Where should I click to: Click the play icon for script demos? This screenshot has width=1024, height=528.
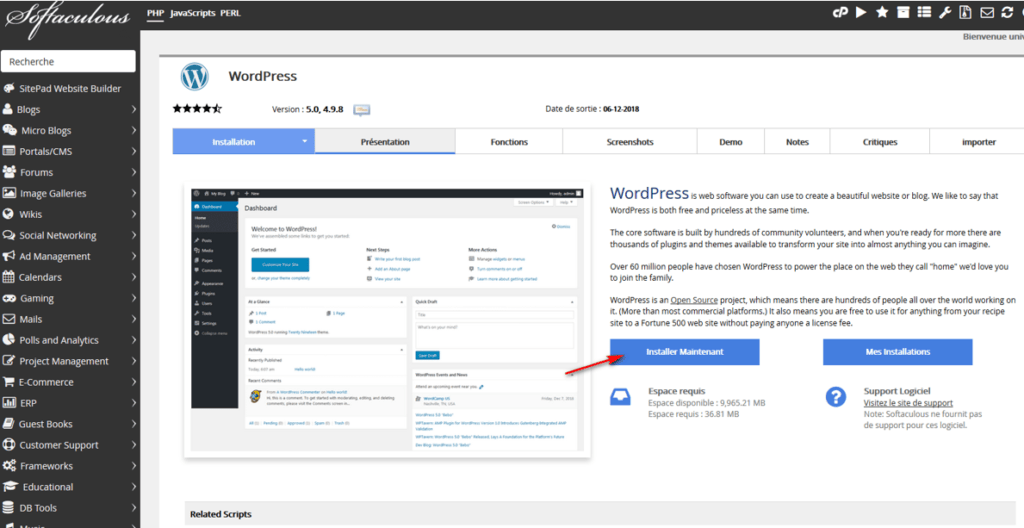pyautogui.click(x=861, y=12)
